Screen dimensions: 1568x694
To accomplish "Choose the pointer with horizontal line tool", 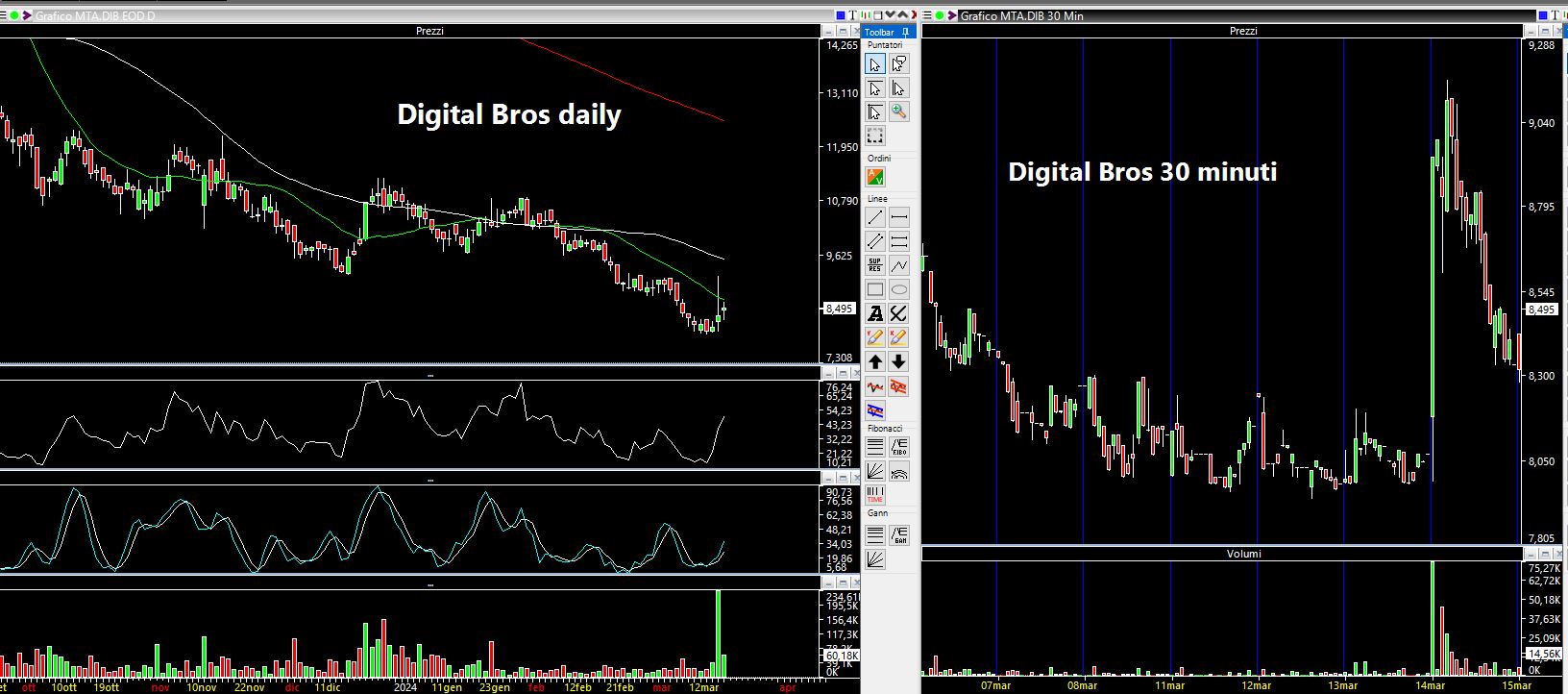I will [x=875, y=88].
